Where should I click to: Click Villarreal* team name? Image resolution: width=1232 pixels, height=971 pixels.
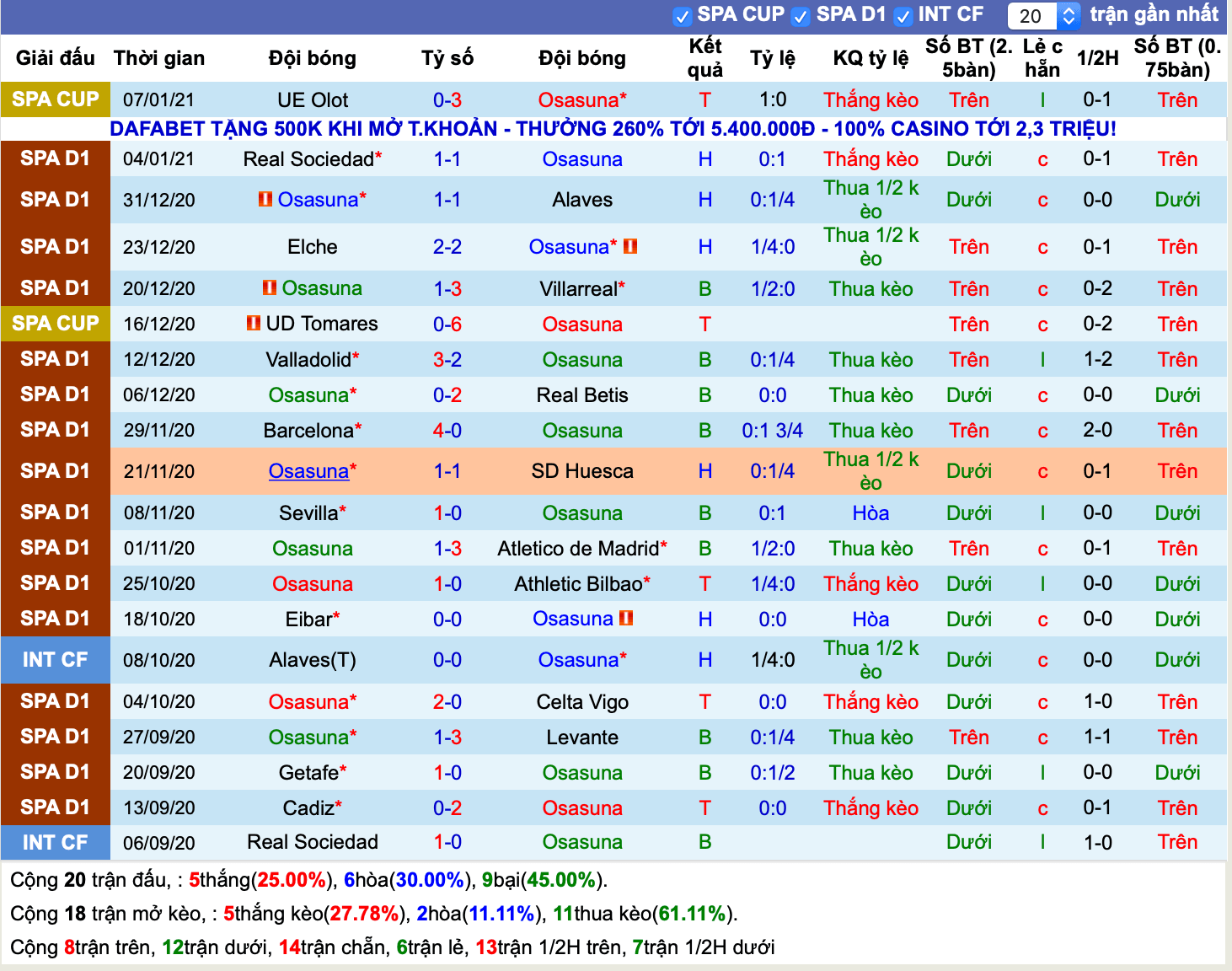tap(582, 289)
